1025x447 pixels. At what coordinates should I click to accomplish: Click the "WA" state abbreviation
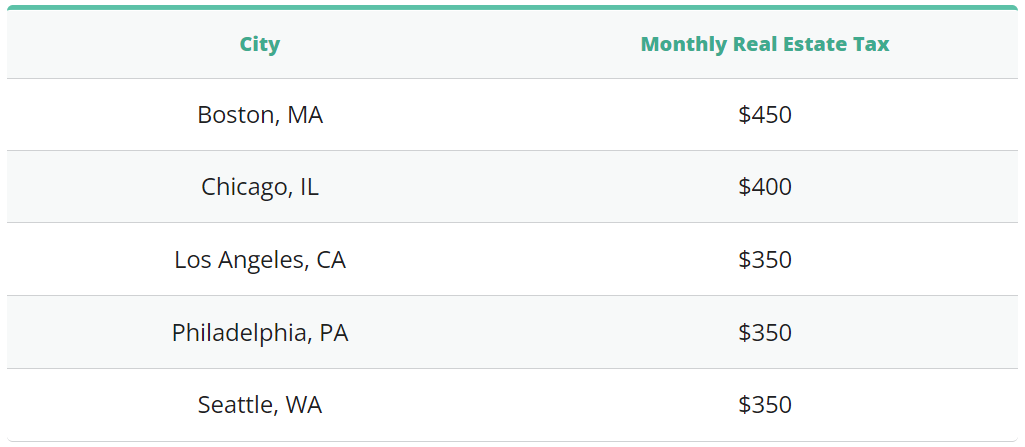304,405
